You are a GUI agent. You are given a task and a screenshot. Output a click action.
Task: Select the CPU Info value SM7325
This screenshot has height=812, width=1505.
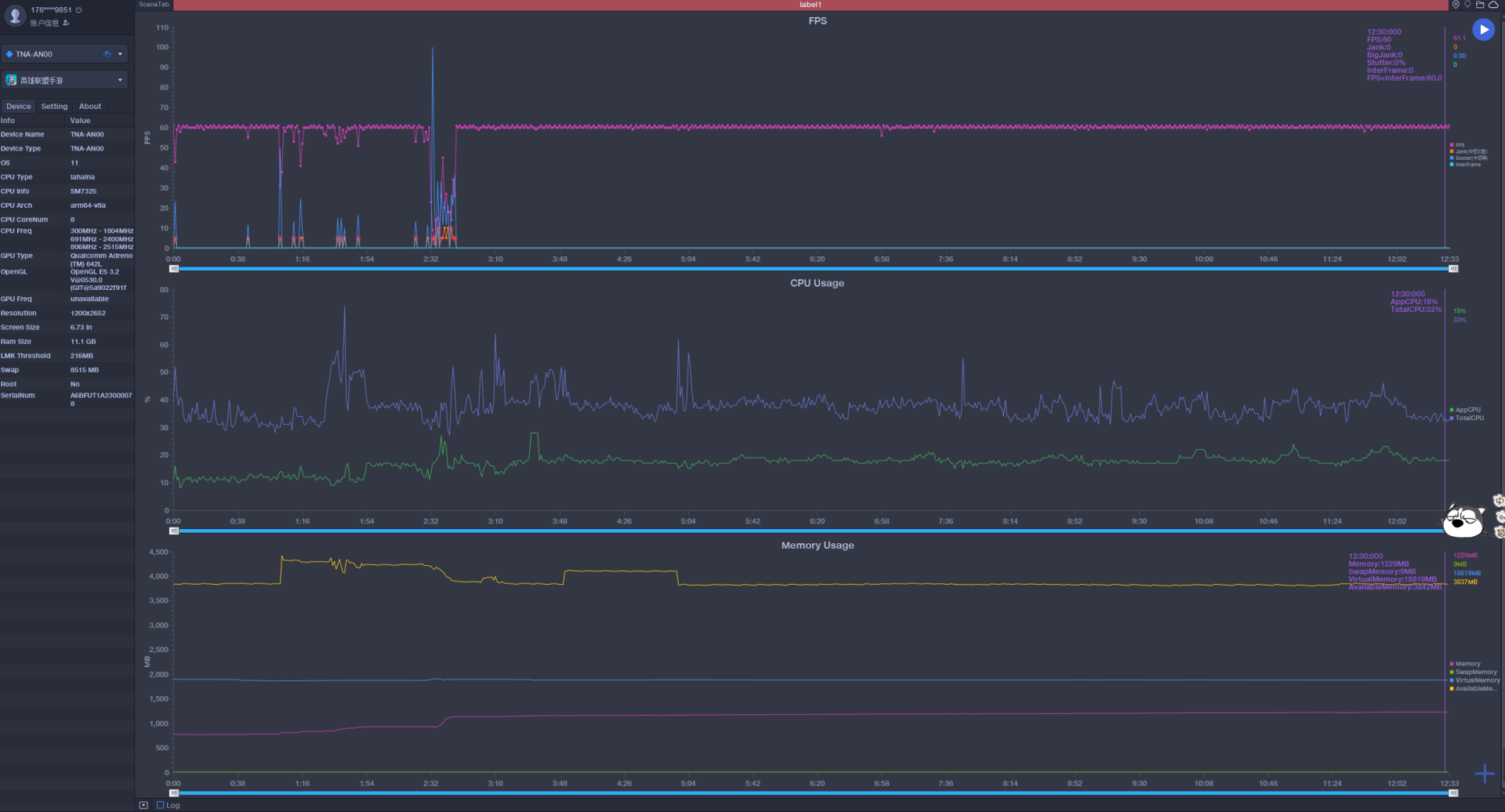point(83,191)
